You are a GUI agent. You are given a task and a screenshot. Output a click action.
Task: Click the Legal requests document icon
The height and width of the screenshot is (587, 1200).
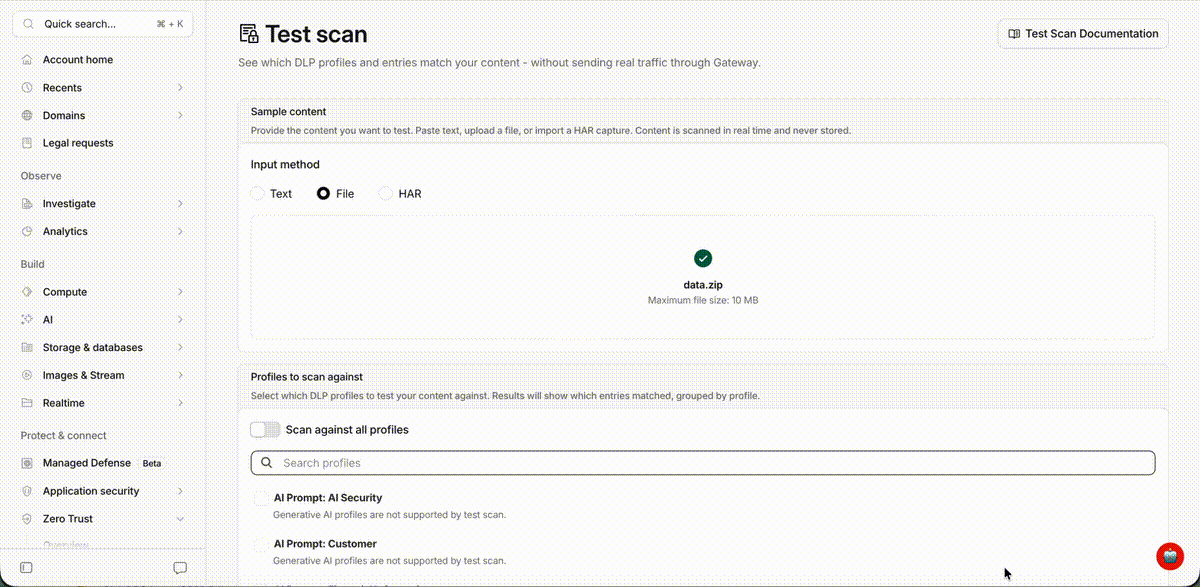(27, 143)
